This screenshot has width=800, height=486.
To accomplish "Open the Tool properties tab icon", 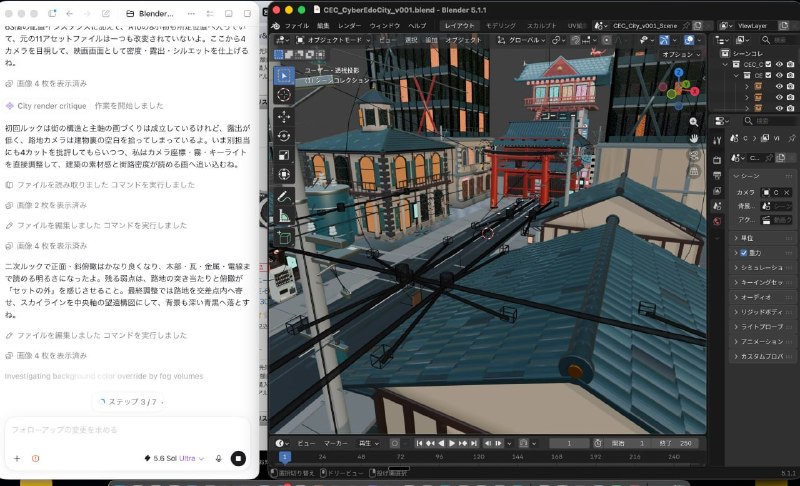I will [717, 140].
